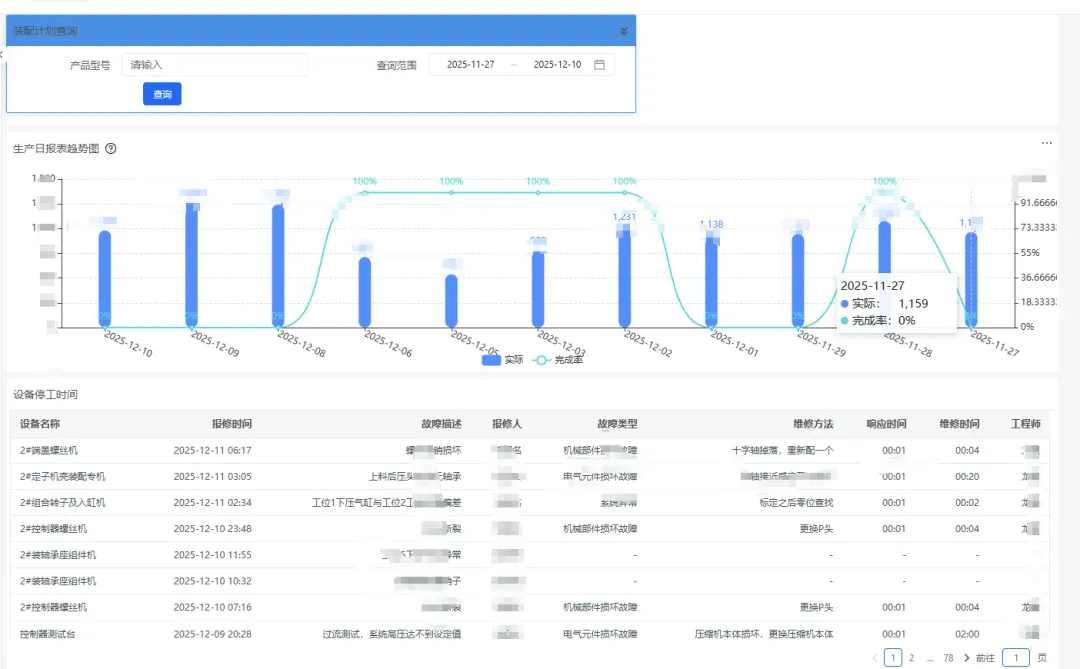Go to next page using right arrow
The width and height of the screenshot is (1080, 669).
pos(966,657)
